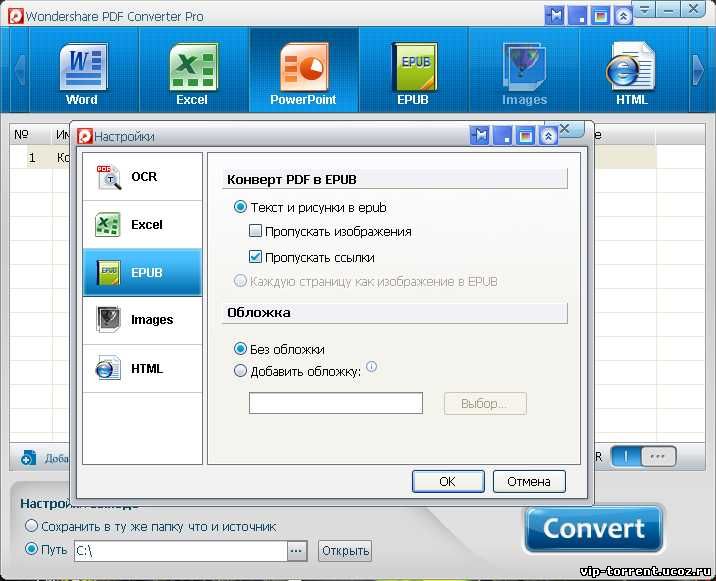Viewport: 716px width, 581px height.
Task: Select the 'Путь' output radio button
Action: [31, 549]
